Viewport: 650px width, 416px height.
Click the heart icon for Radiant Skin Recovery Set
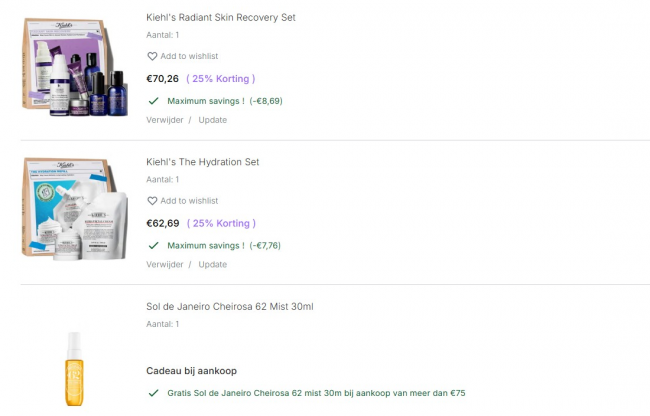tap(152, 57)
